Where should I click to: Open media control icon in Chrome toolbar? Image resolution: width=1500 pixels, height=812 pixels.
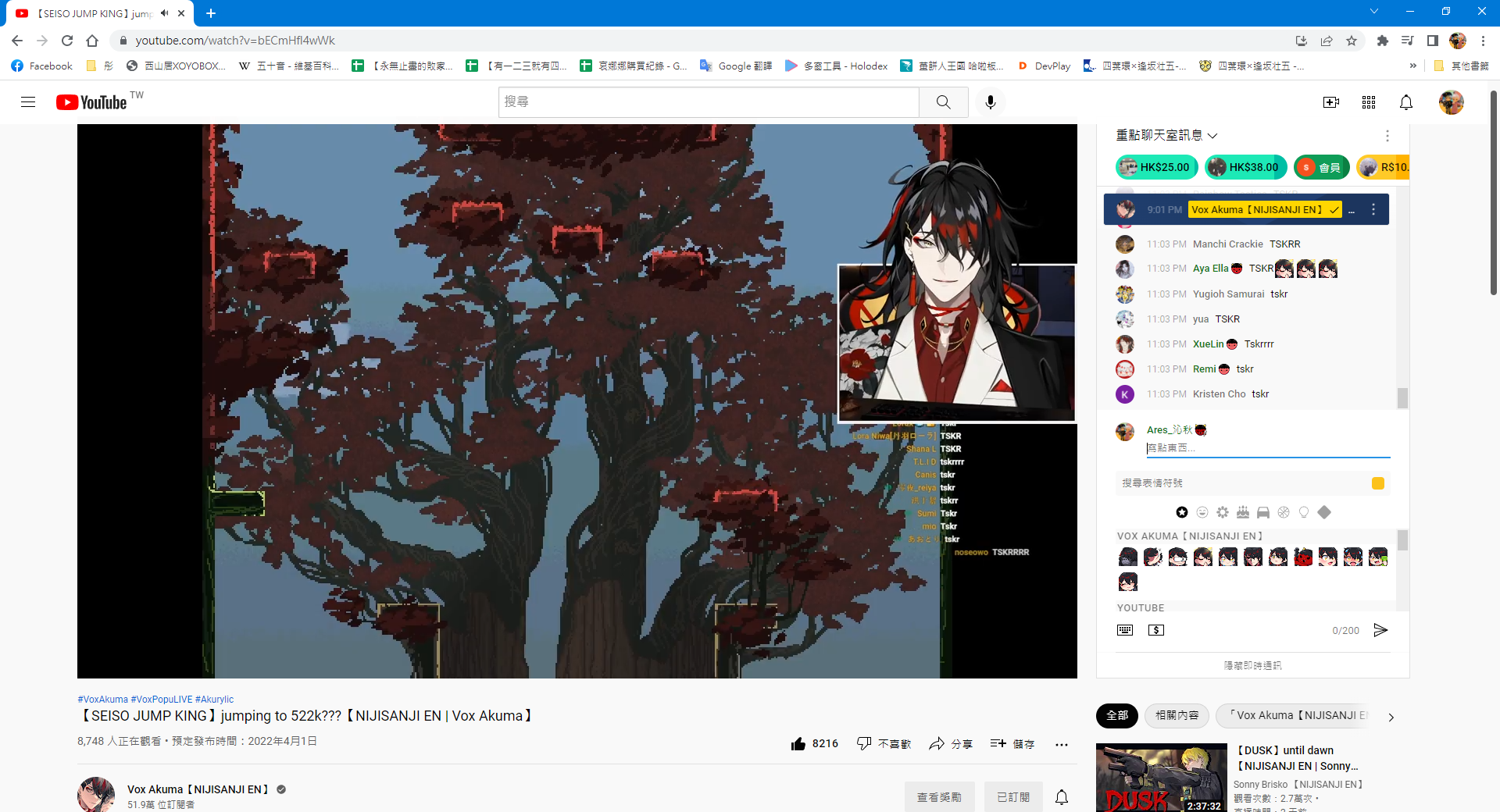1408,41
